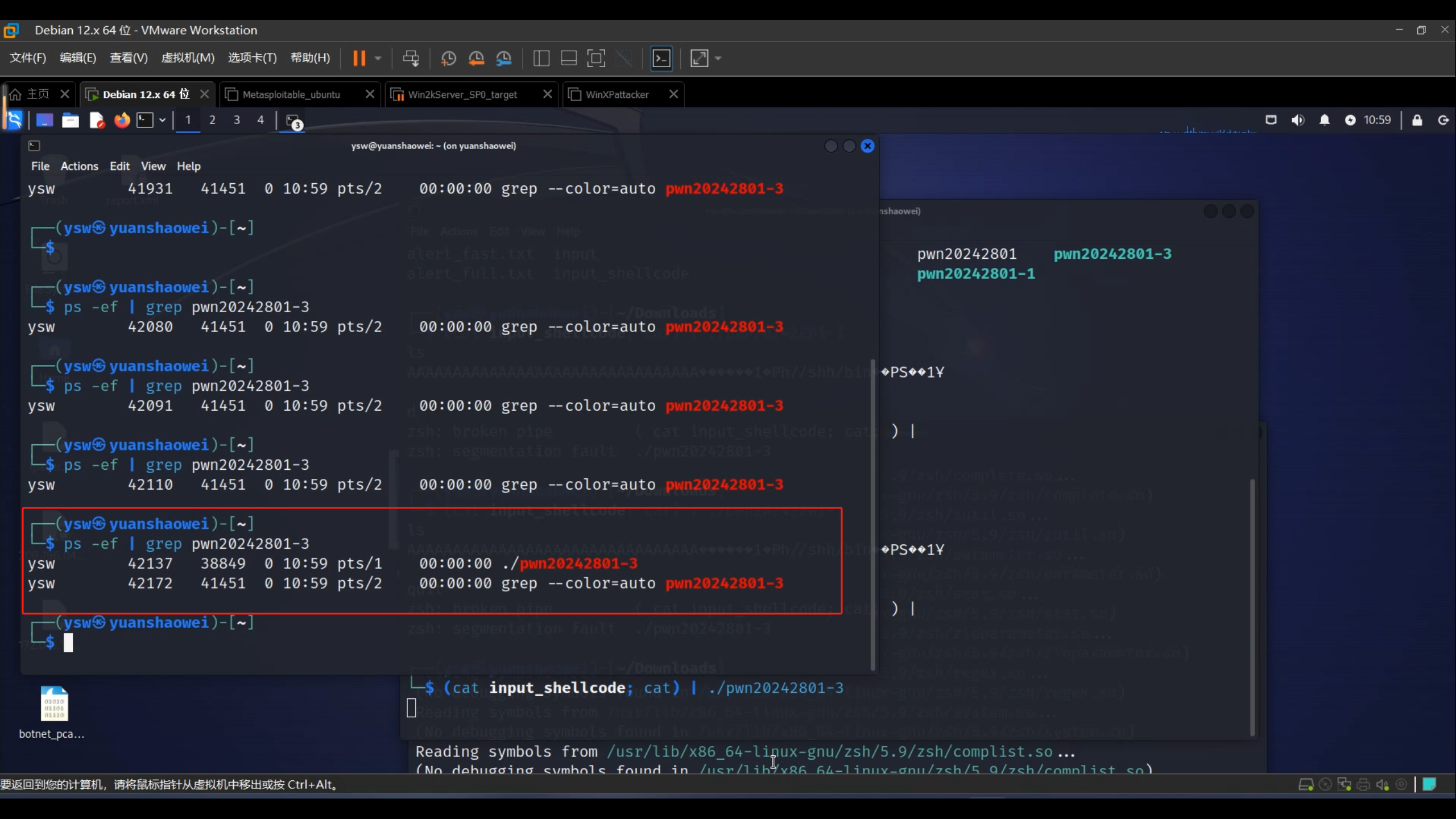
Task: Mute the volume in Kali panel
Action: (1297, 120)
